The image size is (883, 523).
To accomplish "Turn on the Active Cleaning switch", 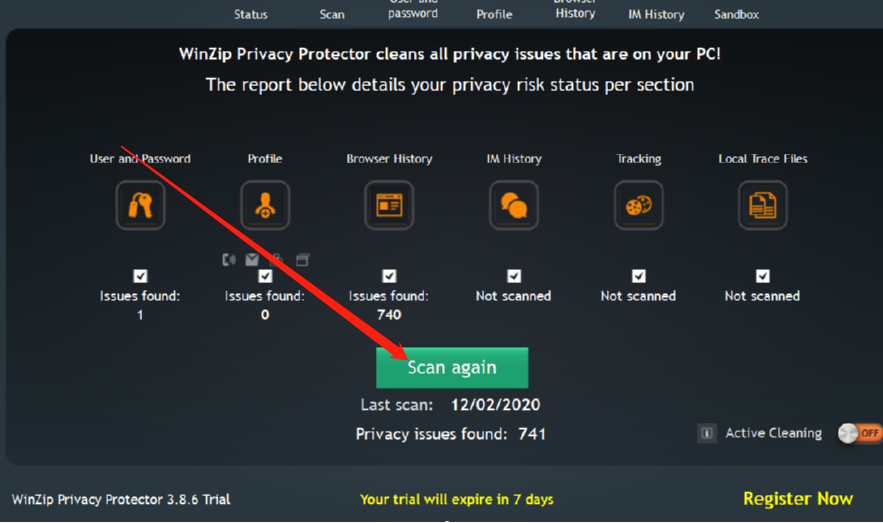I will (x=859, y=433).
